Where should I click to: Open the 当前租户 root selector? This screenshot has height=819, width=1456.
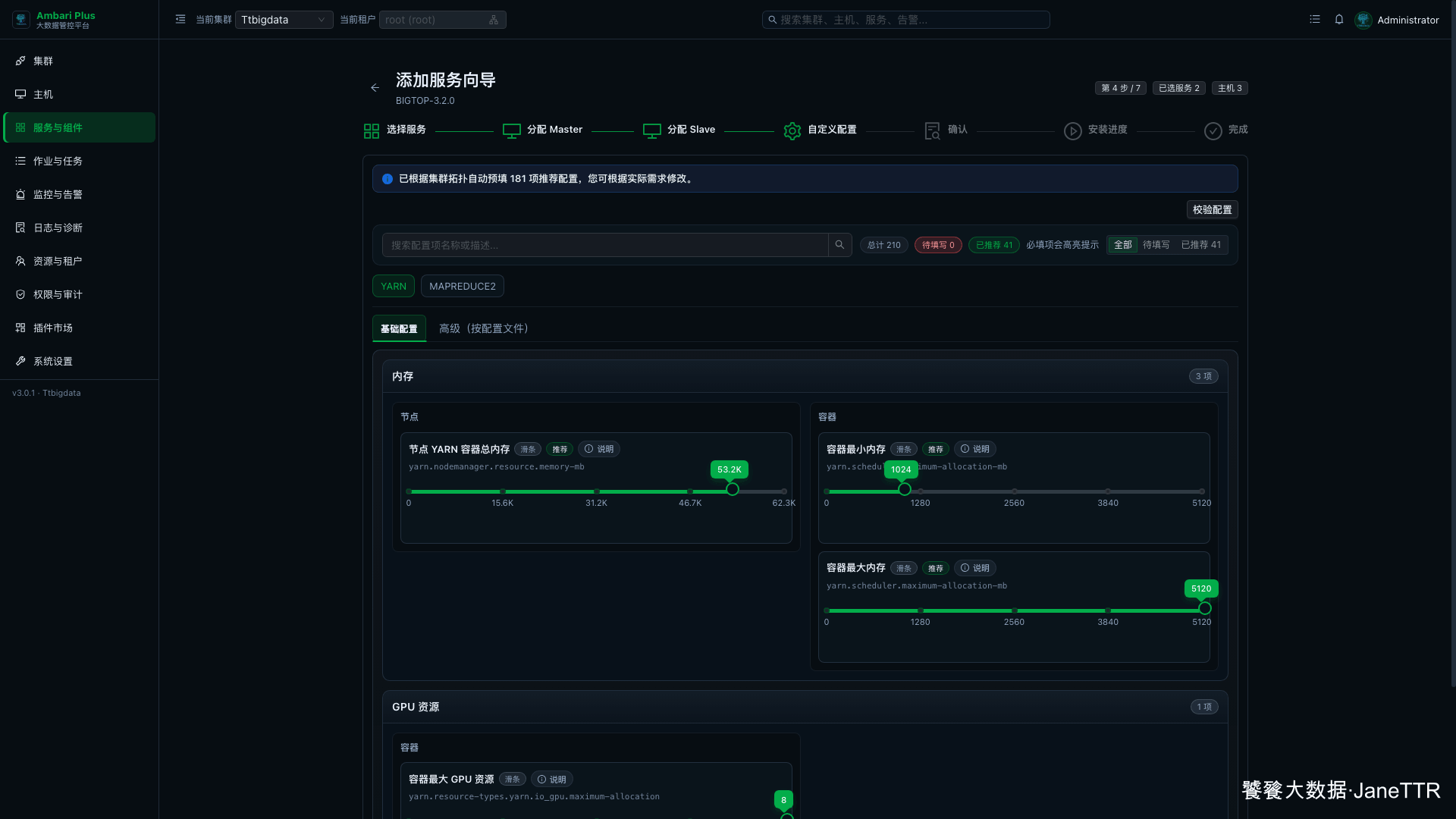(x=442, y=20)
